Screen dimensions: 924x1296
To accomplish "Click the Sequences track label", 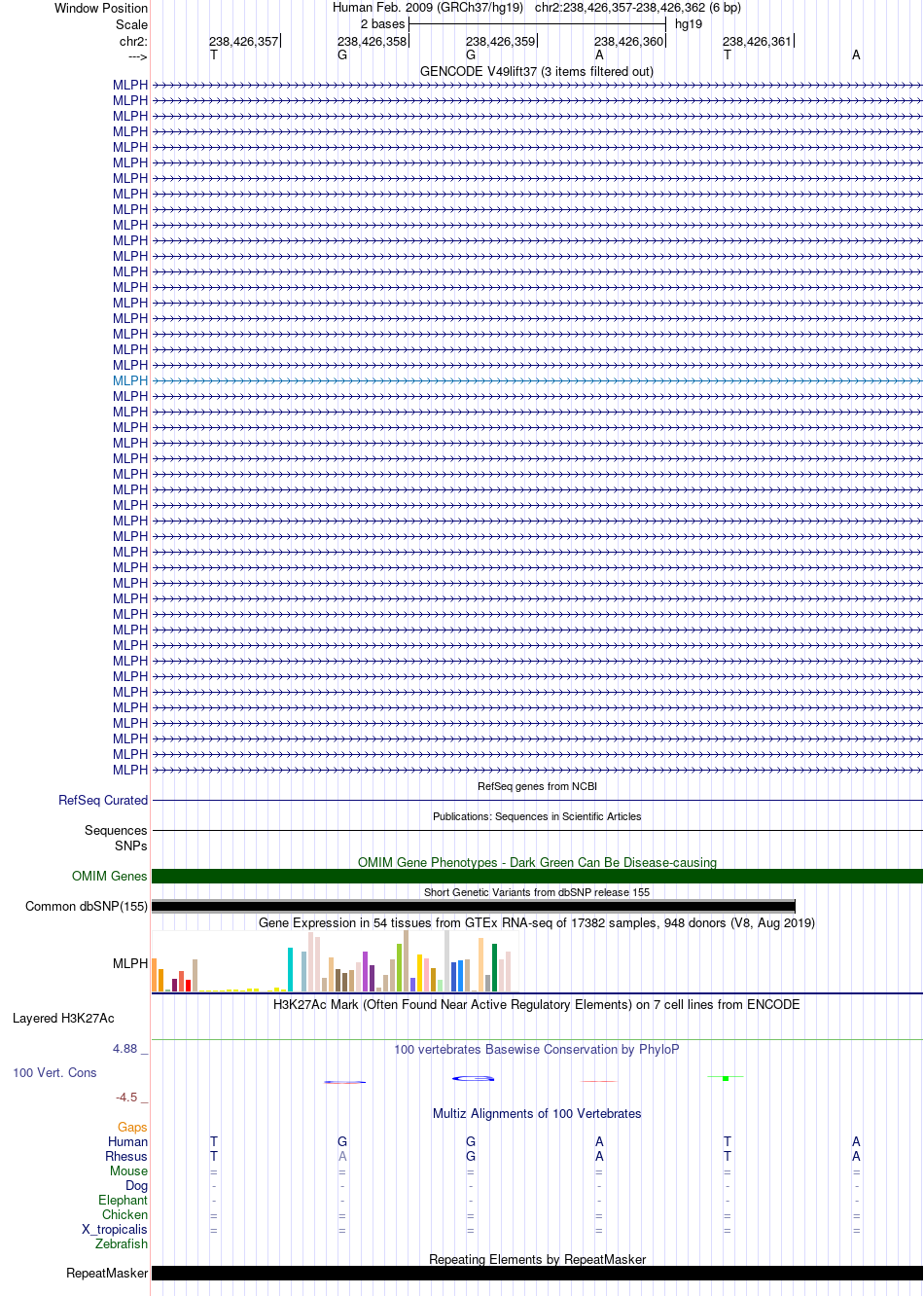I will coord(116,830).
